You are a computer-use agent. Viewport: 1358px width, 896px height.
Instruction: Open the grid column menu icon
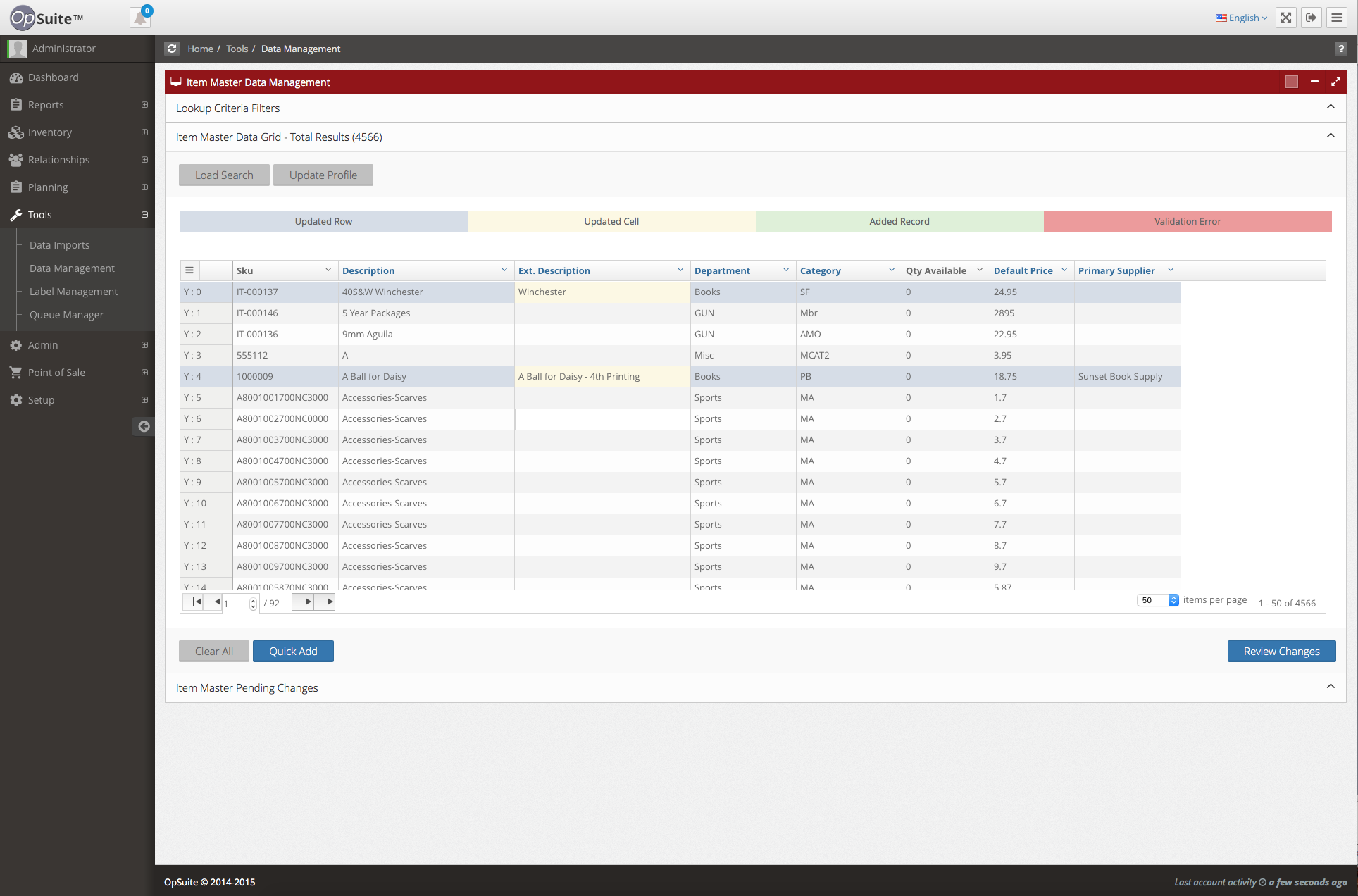click(x=189, y=270)
